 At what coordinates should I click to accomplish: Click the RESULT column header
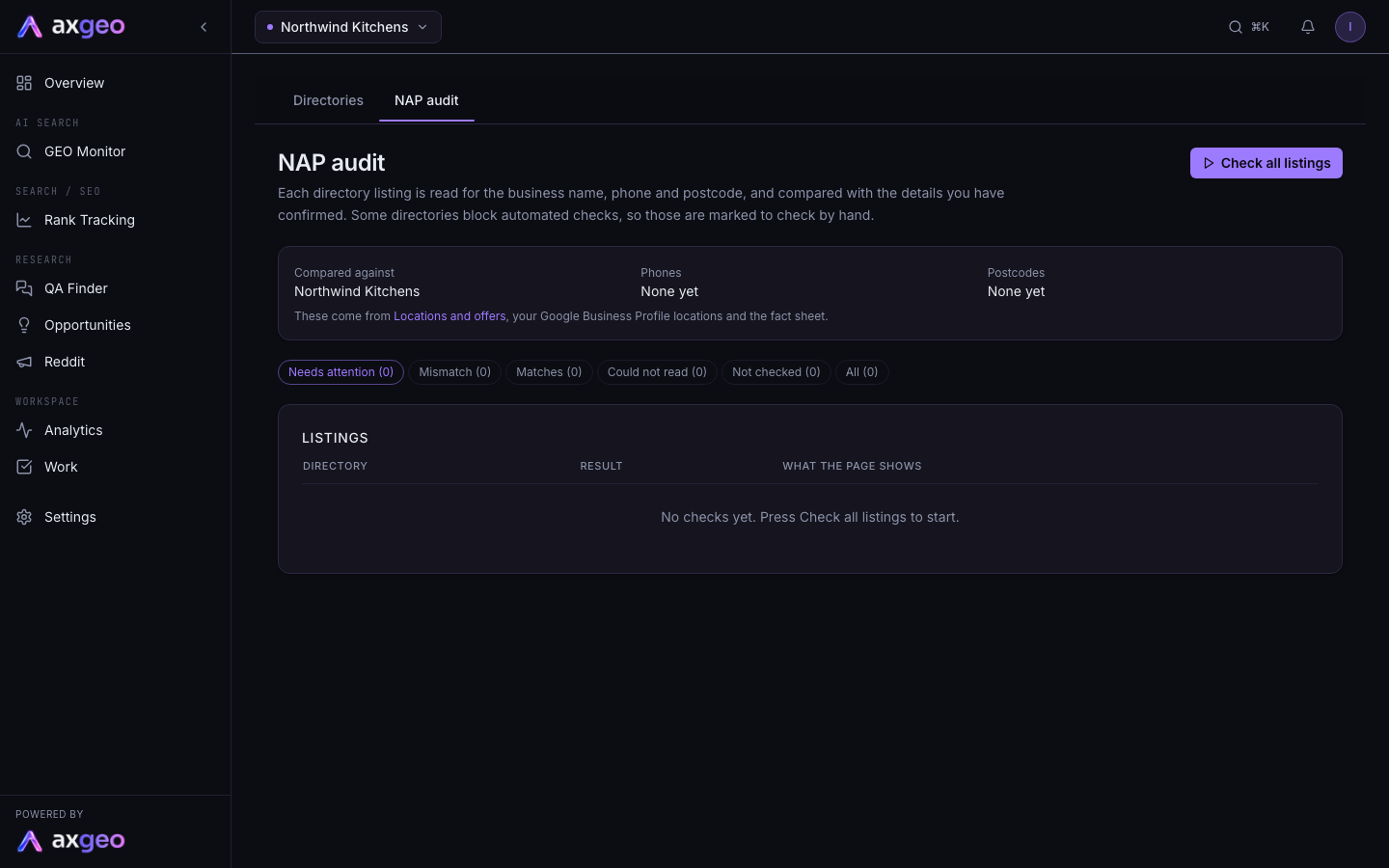[x=601, y=466]
